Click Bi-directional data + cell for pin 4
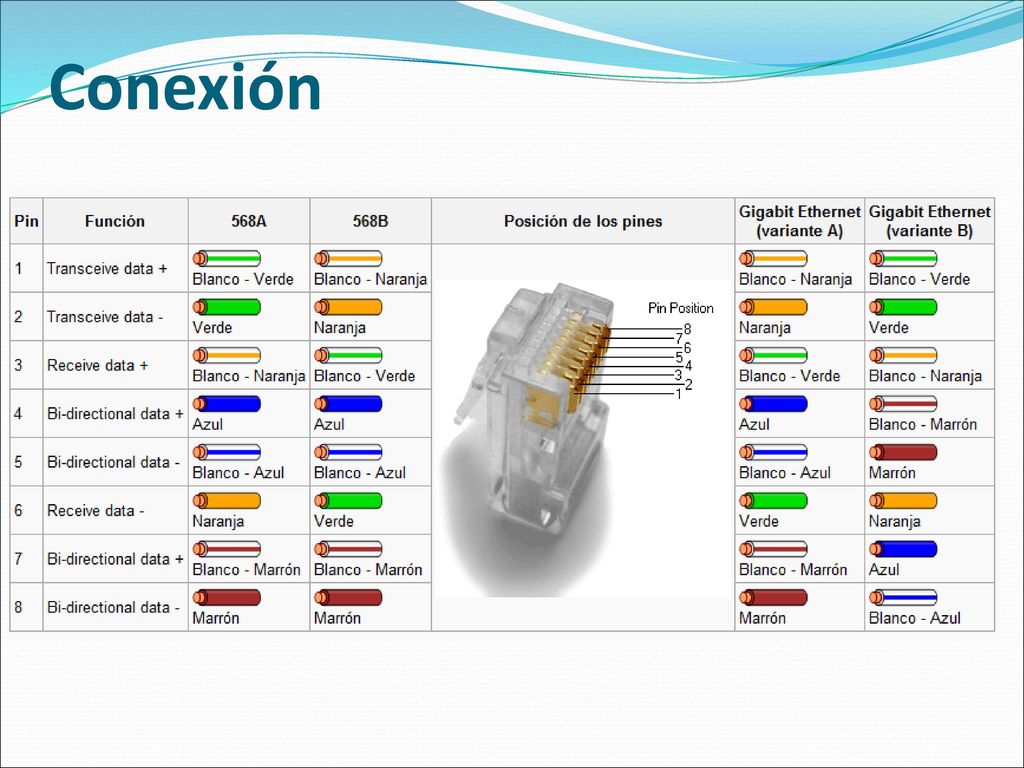Screen dimensions: 1024x768 click(115, 413)
